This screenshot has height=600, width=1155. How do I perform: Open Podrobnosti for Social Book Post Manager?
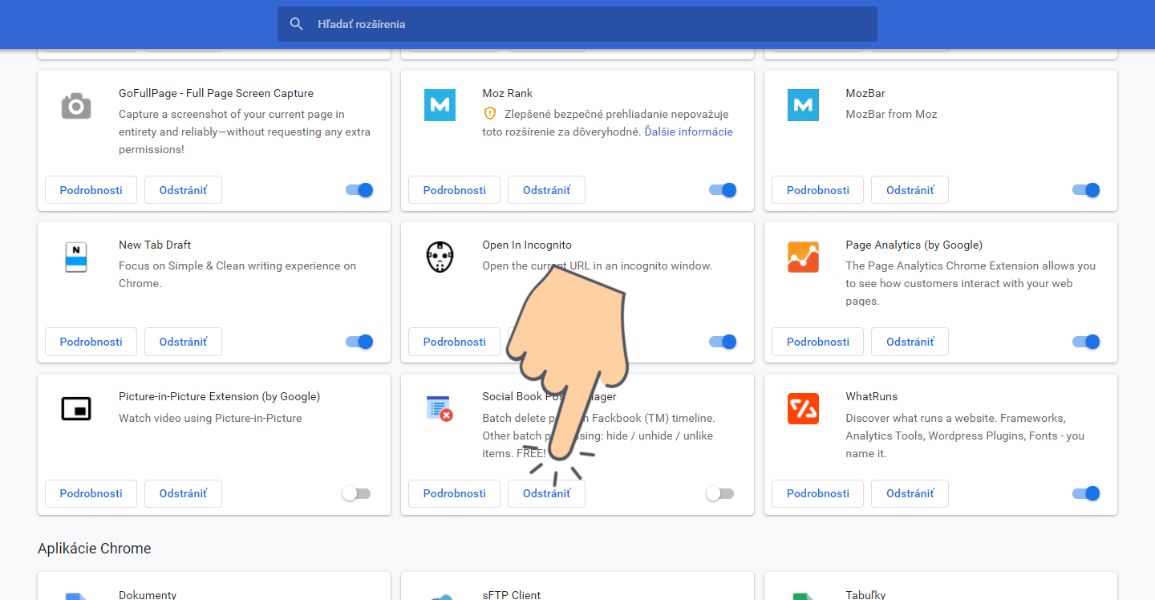click(454, 493)
